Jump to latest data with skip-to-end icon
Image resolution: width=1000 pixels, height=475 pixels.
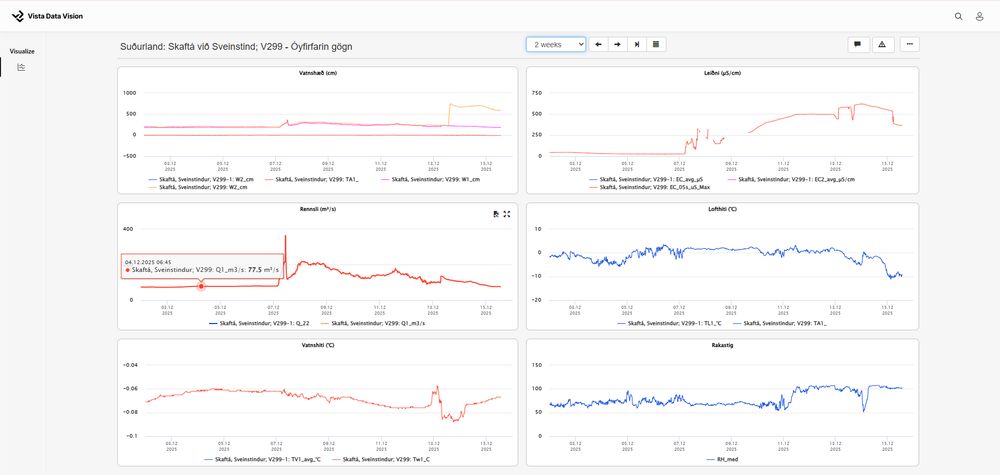coord(636,45)
